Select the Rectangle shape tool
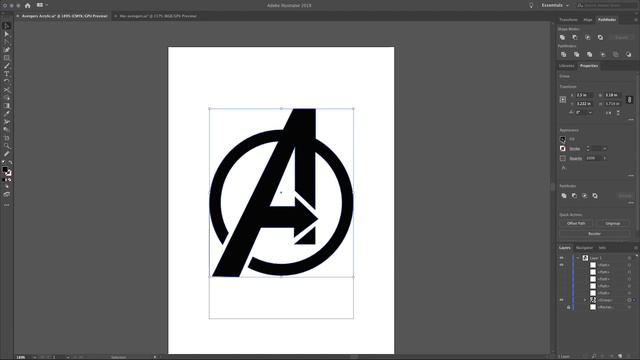Viewport: 640px width, 360px height. (7, 58)
